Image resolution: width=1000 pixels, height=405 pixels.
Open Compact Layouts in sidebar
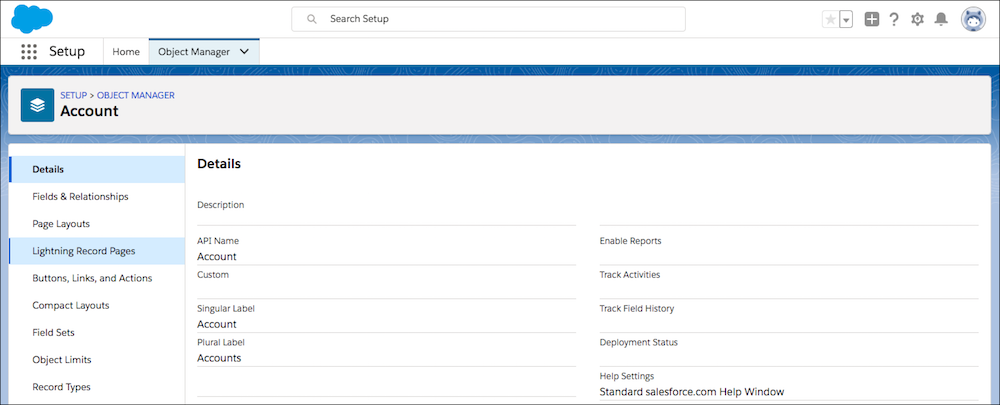(97, 306)
